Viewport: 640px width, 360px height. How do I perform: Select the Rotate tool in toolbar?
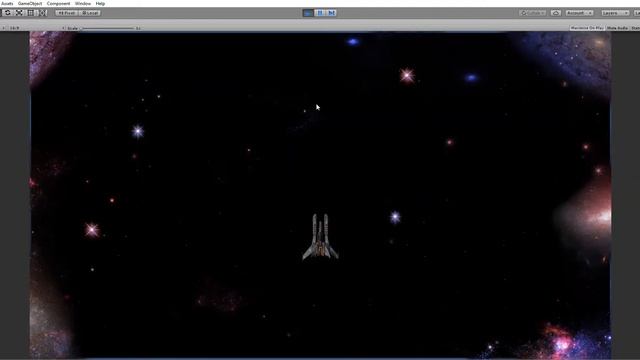point(8,13)
